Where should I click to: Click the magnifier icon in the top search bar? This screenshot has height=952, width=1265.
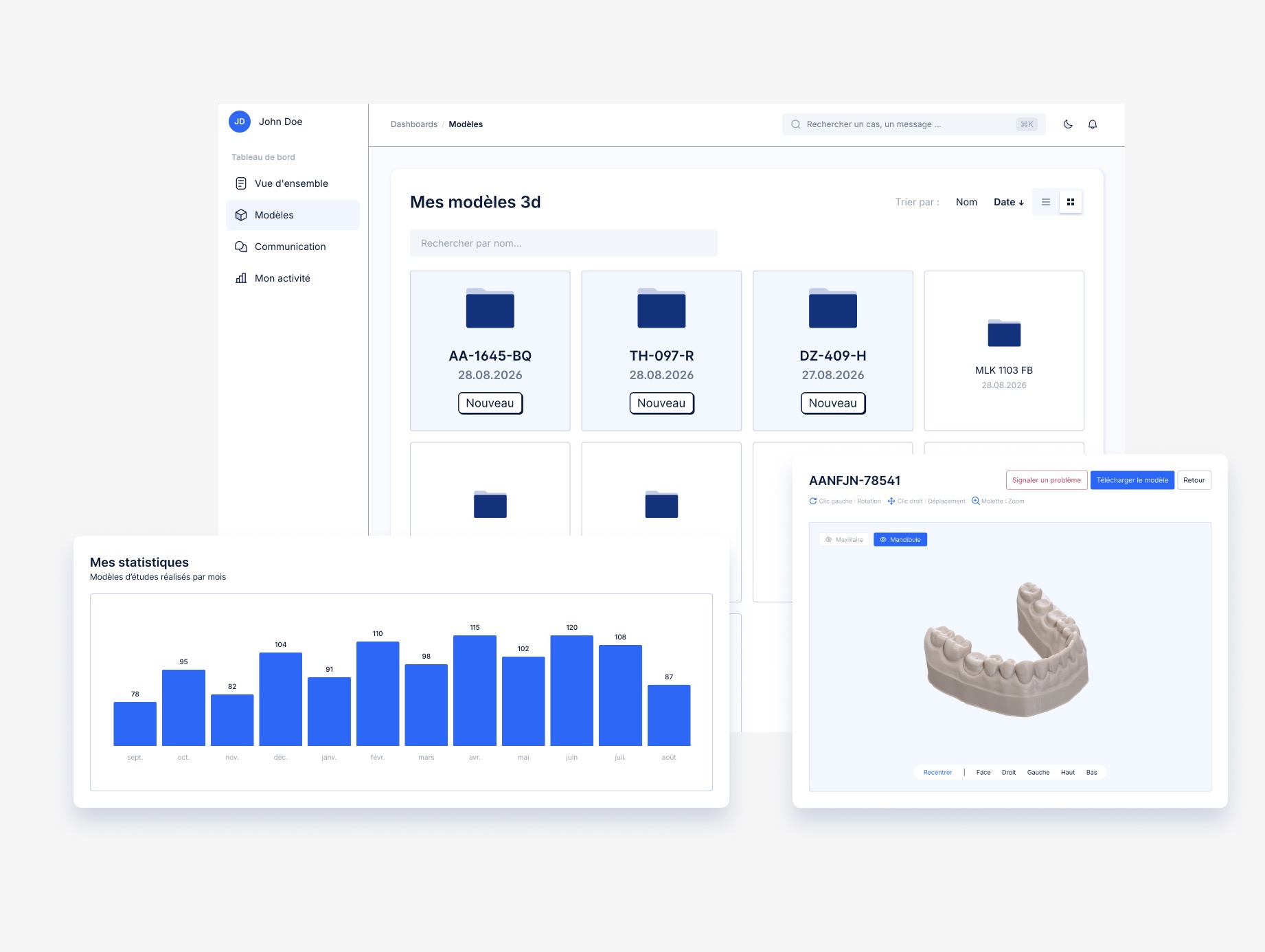tap(796, 124)
